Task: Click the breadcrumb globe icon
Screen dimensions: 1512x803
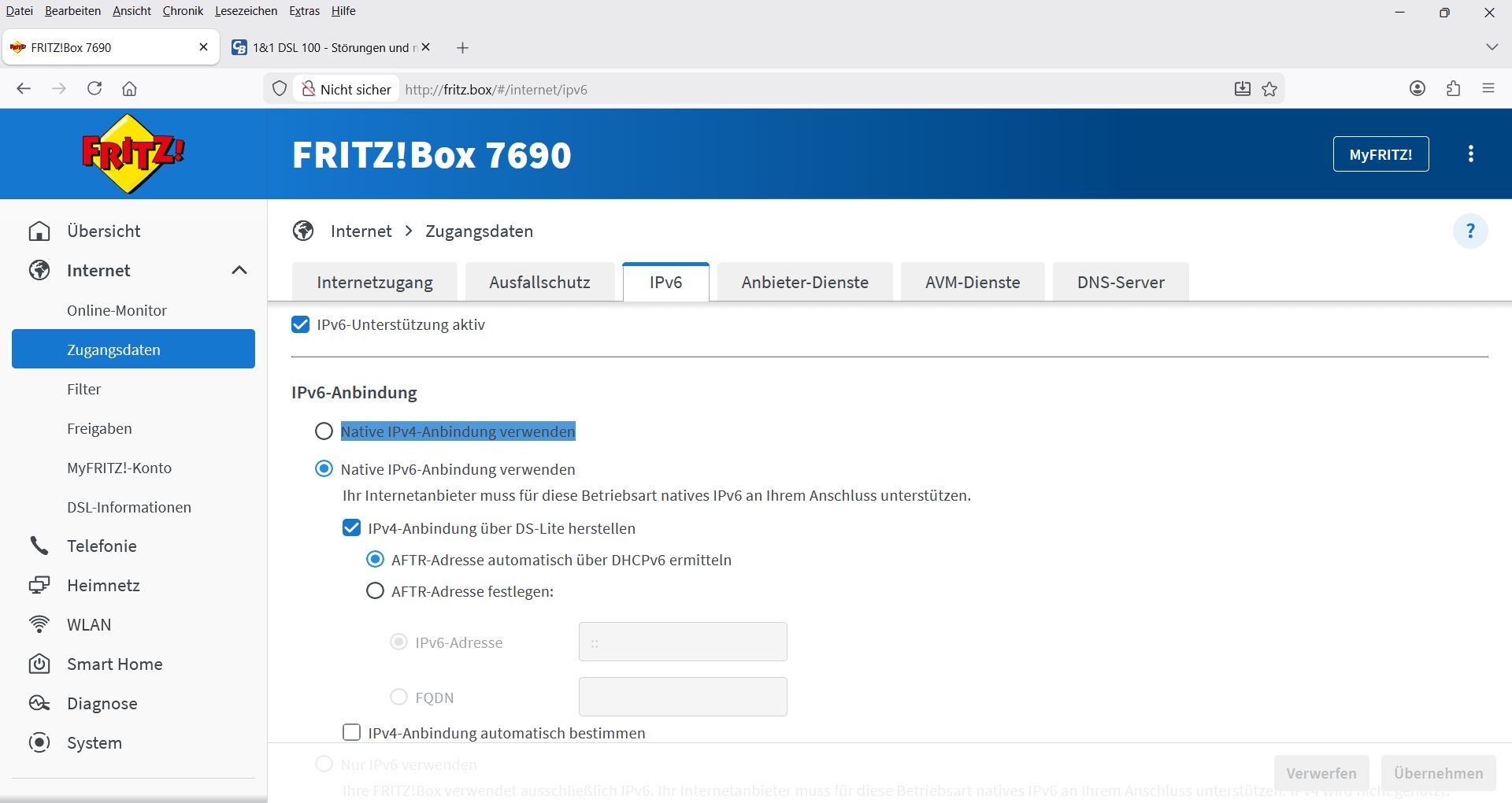Action: click(303, 231)
